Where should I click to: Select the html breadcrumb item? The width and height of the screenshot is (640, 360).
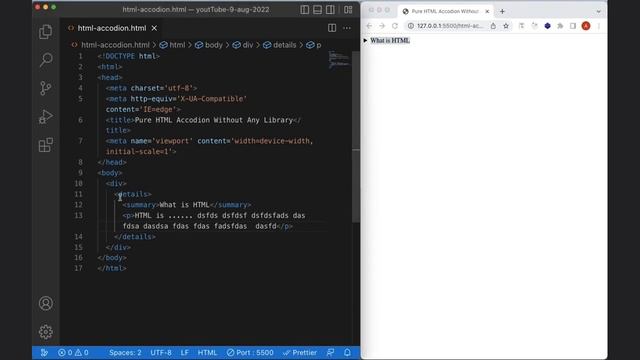173,45
